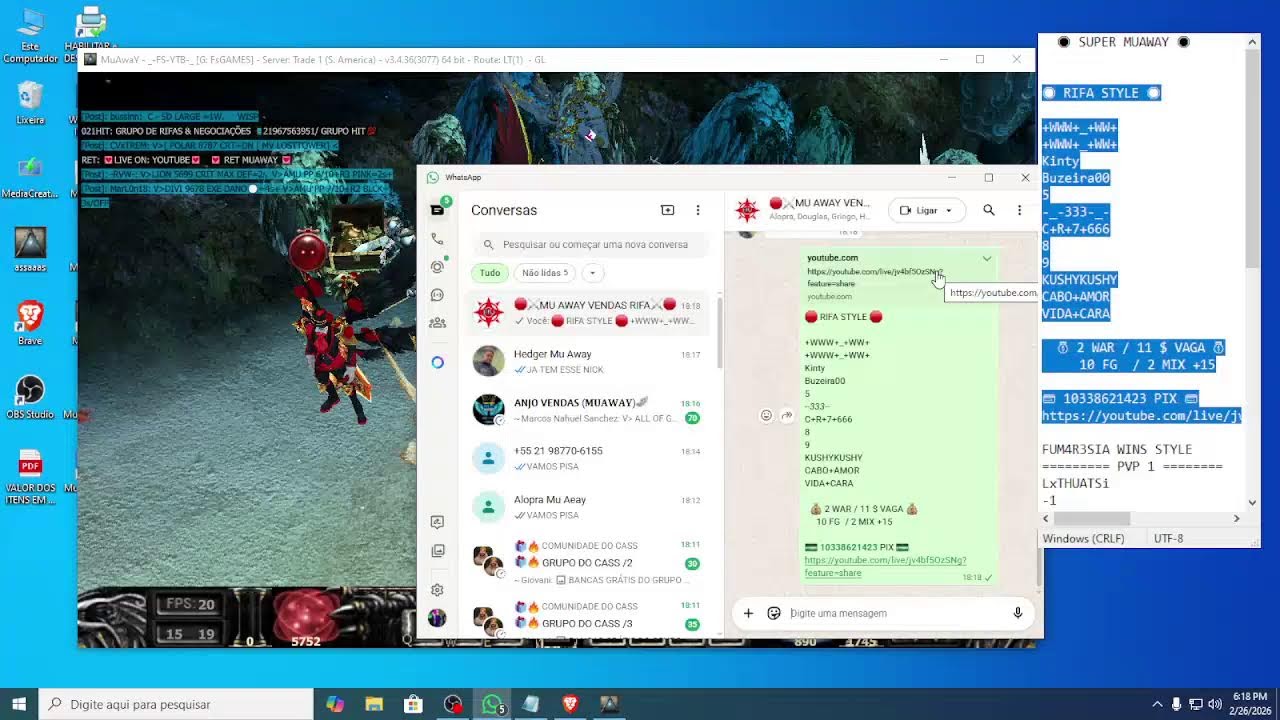This screenshot has width=1280, height=720.
Task: Record voice message with microphone icon
Action: (1017, 613)
